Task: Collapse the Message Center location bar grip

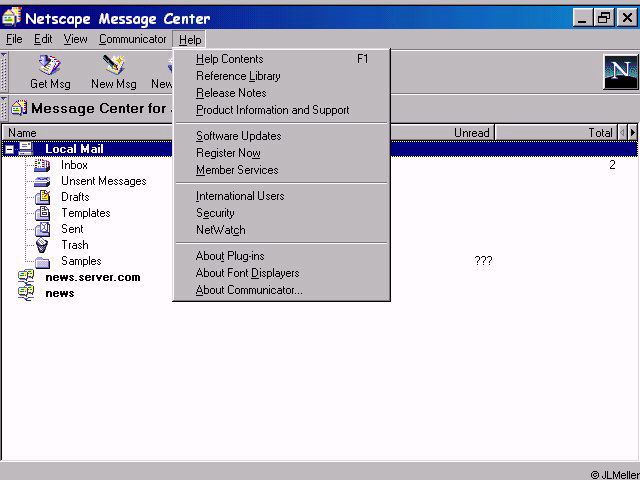Action: click(x=4, y=108)
